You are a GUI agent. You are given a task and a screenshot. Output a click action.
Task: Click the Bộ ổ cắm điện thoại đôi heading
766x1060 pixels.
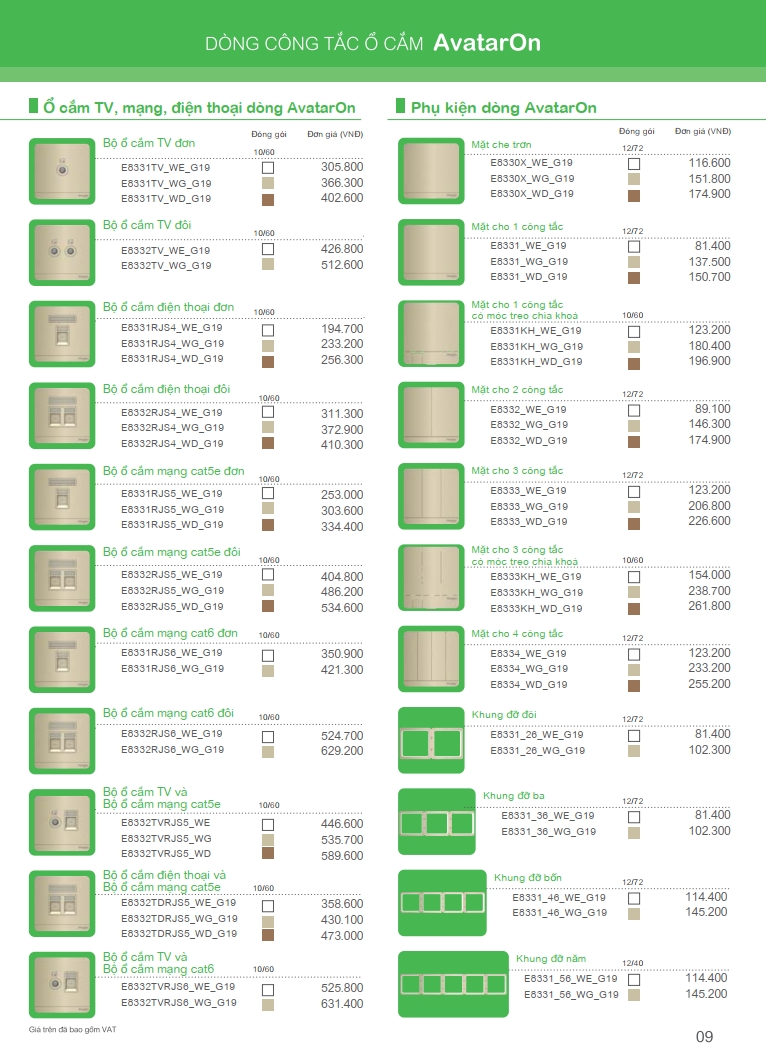(167, 388)
